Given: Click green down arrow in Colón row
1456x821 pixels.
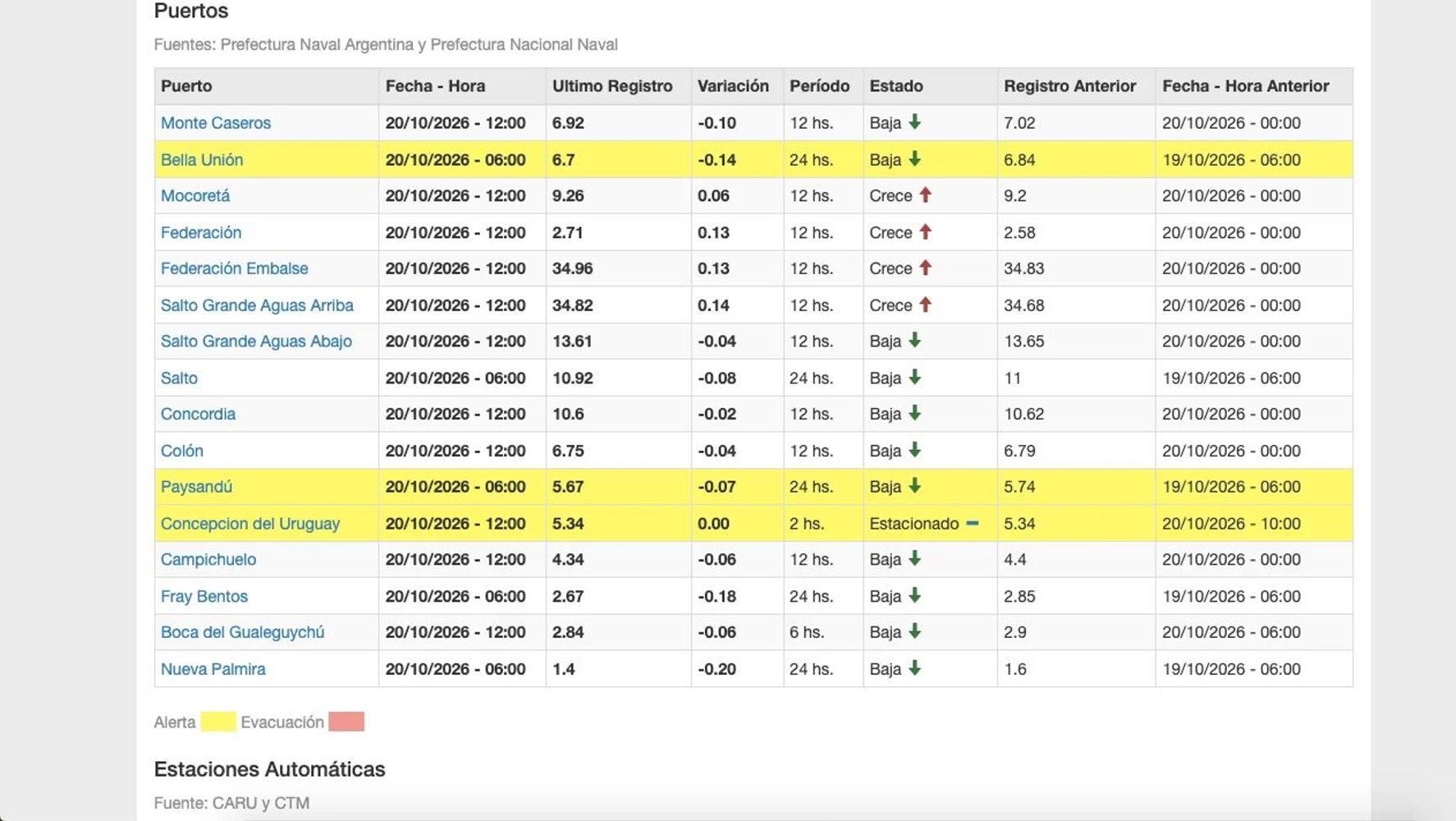Looking at the screenshot, I should point(914,450).
